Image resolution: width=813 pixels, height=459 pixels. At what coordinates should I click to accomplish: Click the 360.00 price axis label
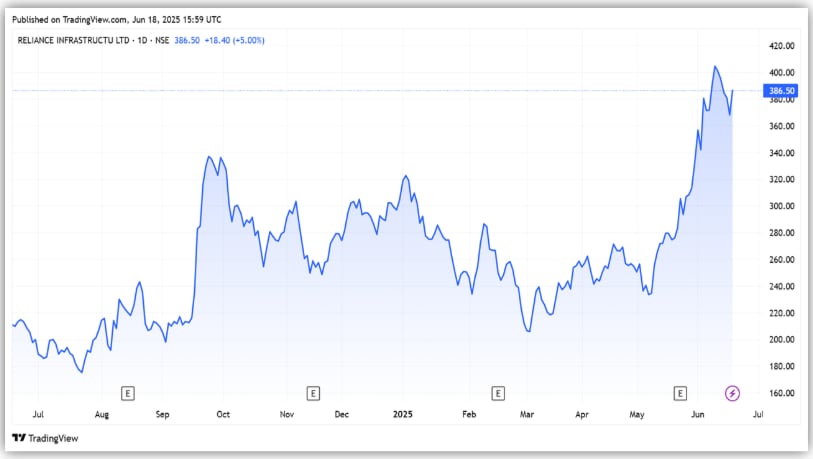[x=781, y=126]
